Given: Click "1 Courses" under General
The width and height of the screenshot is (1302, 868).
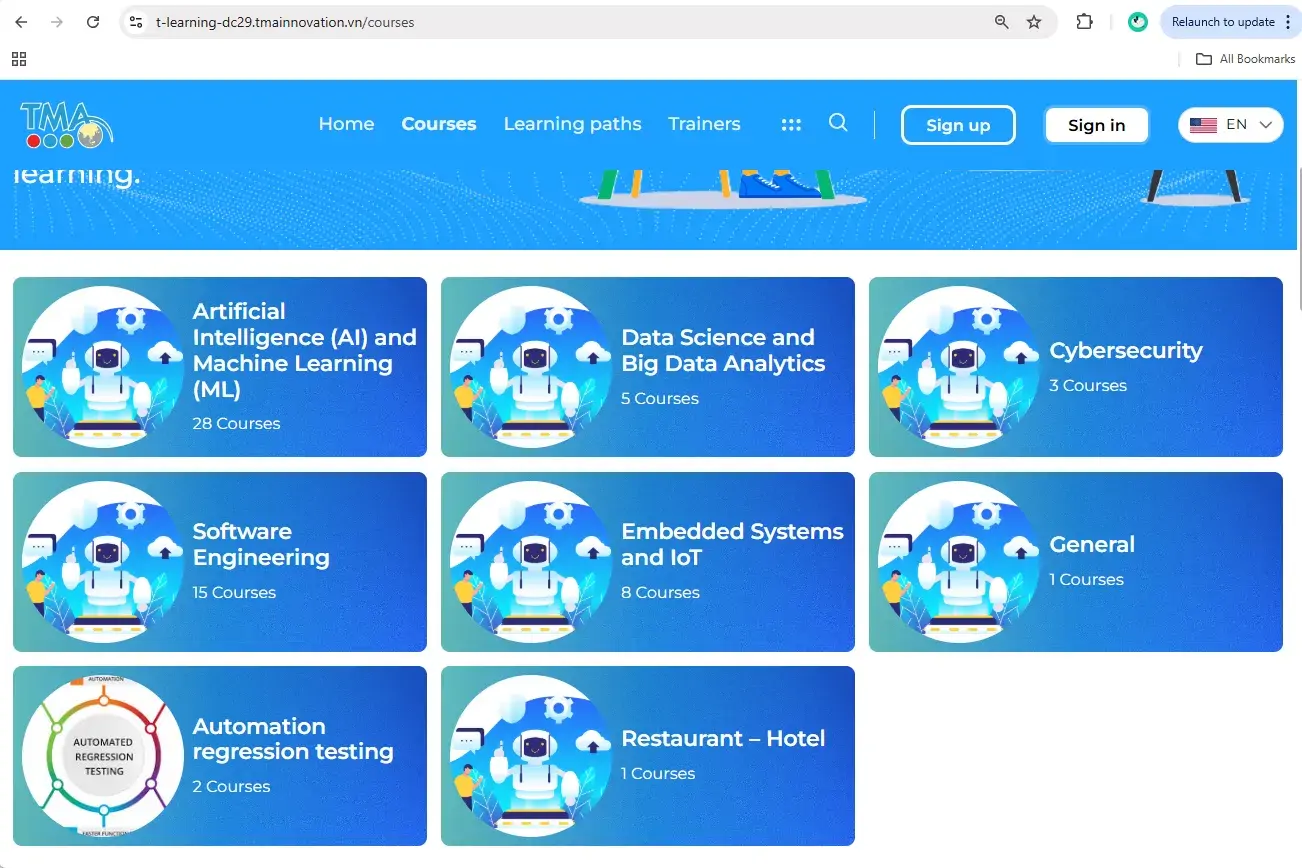Looking at the screenshot, I should (x=1086, y=579).
